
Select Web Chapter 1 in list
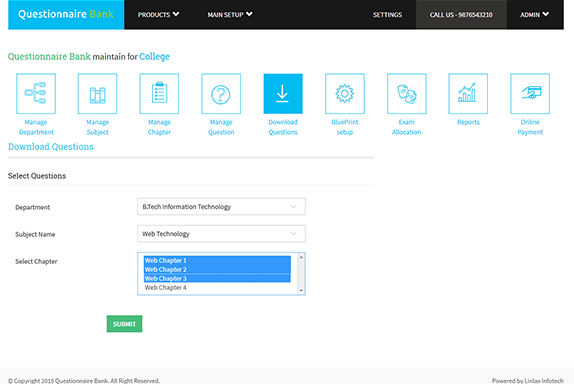click(x=217, y=260)
